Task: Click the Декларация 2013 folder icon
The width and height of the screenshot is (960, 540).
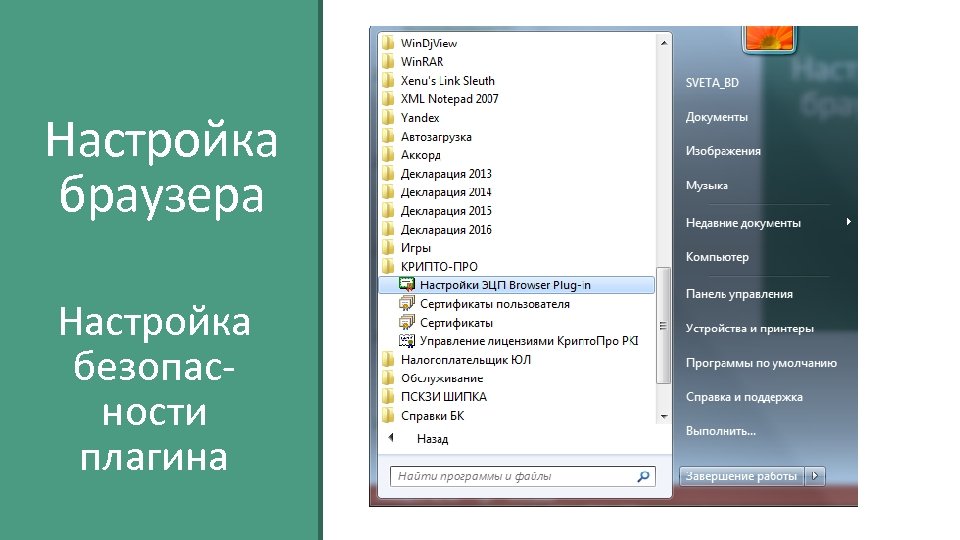Action: coord(388,174)
